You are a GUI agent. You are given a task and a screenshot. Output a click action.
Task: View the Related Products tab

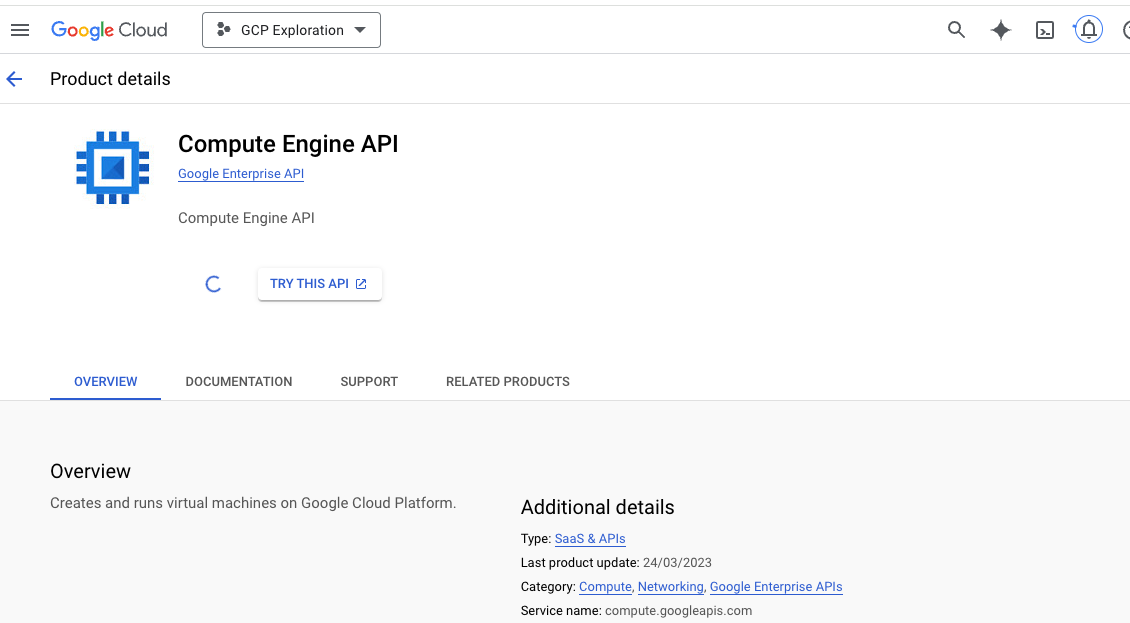(507, 381)
